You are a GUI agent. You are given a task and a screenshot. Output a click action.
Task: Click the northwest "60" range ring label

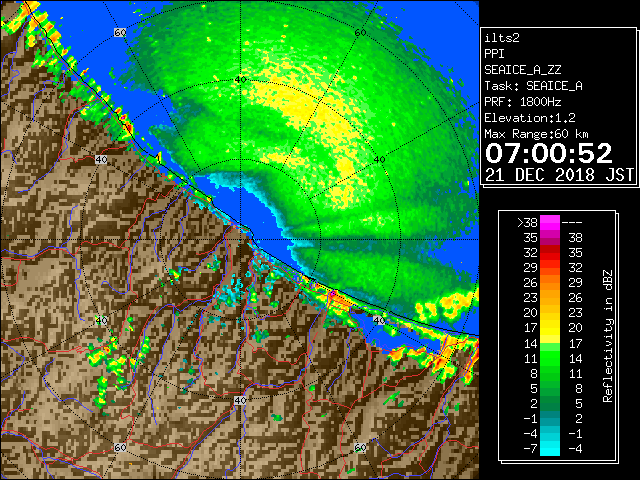[120, 33]
